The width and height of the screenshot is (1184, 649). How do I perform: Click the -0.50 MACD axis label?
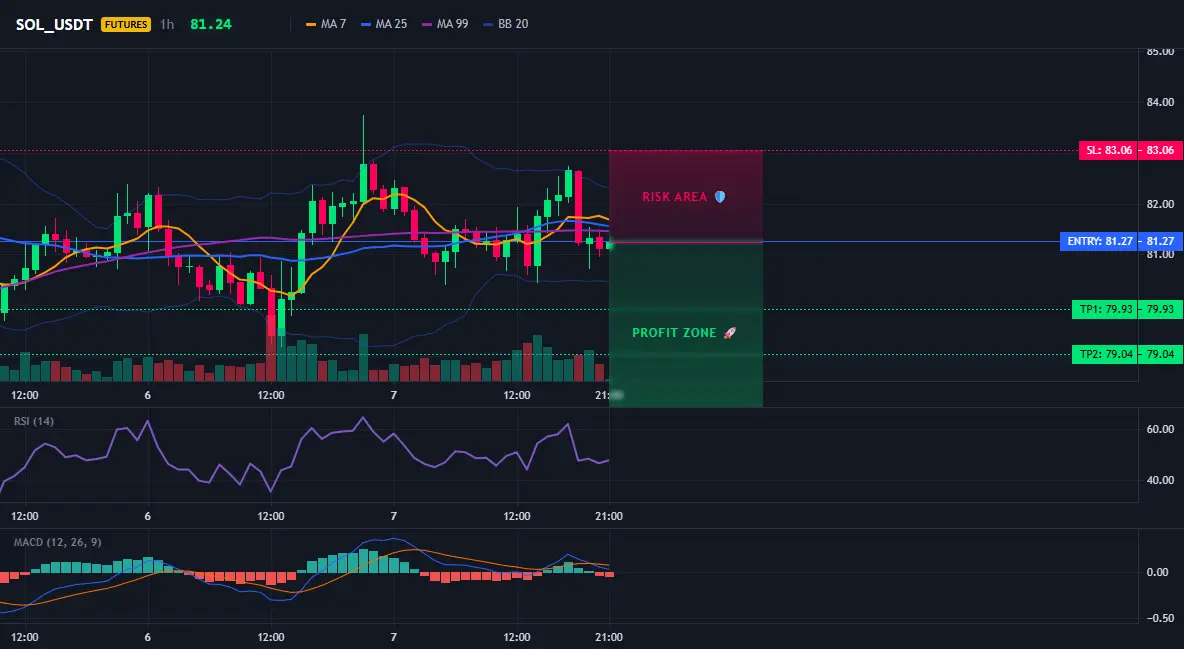tap(1159, 618)
